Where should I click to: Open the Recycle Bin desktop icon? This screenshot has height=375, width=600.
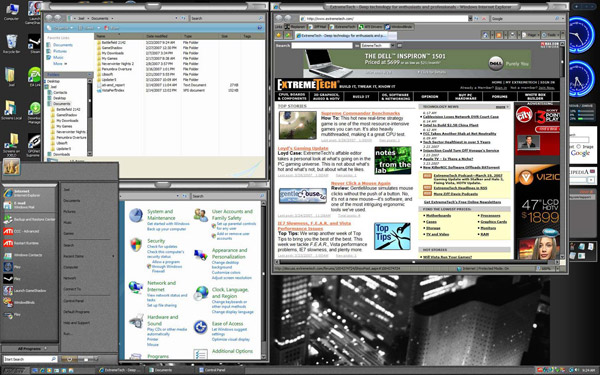tap(11, 44)
